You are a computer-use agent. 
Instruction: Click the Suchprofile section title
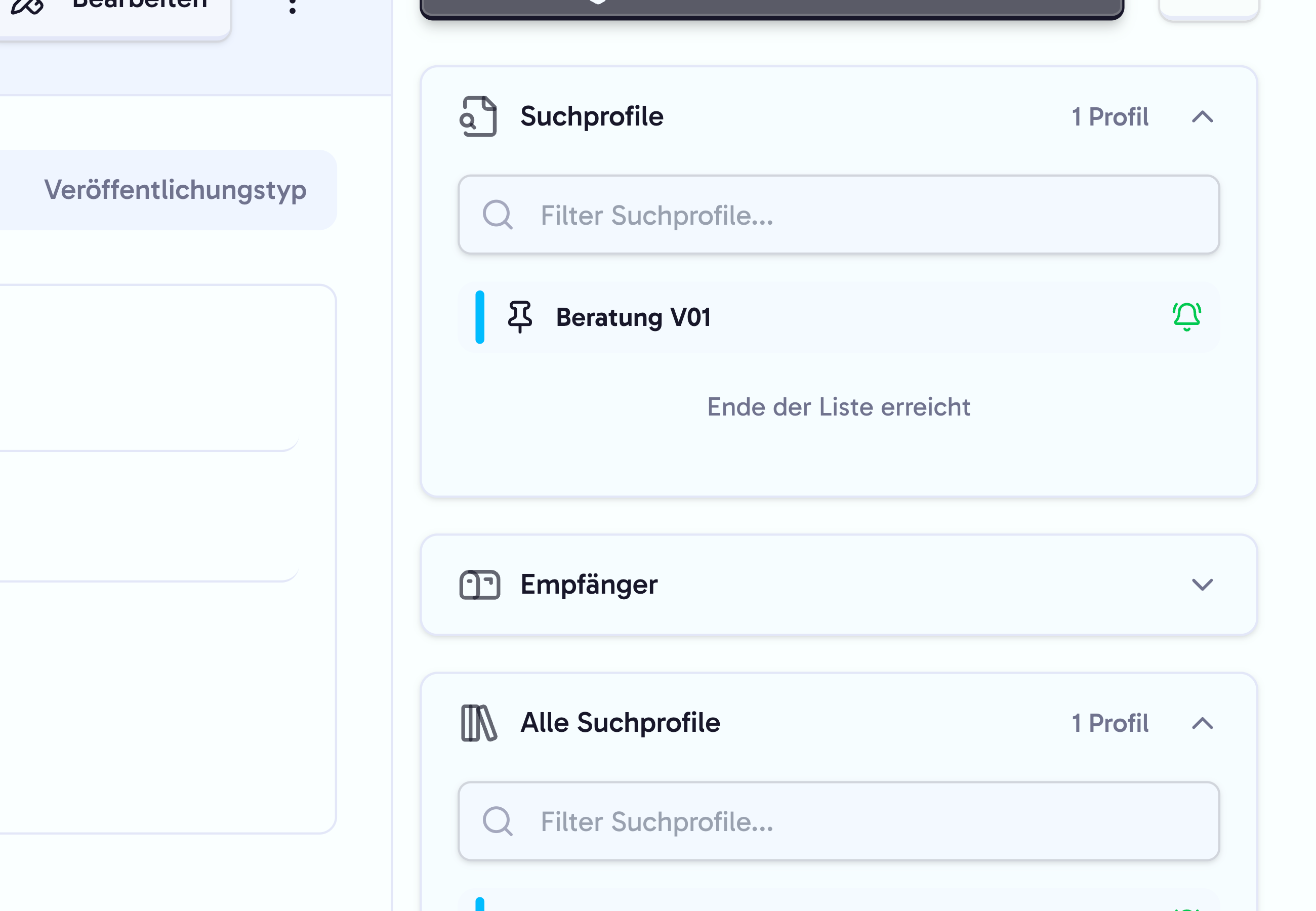click(592, 116)
